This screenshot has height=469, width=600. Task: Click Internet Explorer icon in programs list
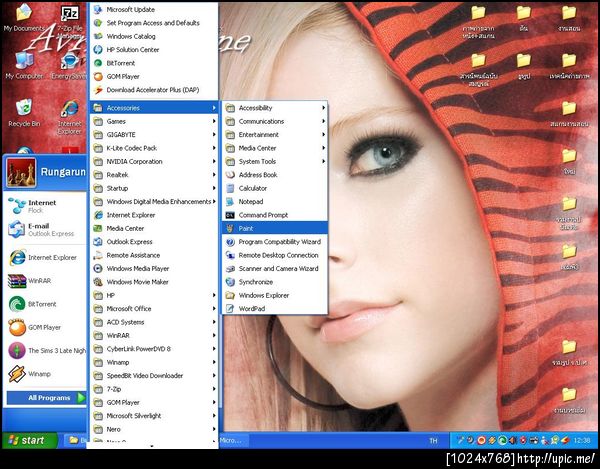point(98,215)
